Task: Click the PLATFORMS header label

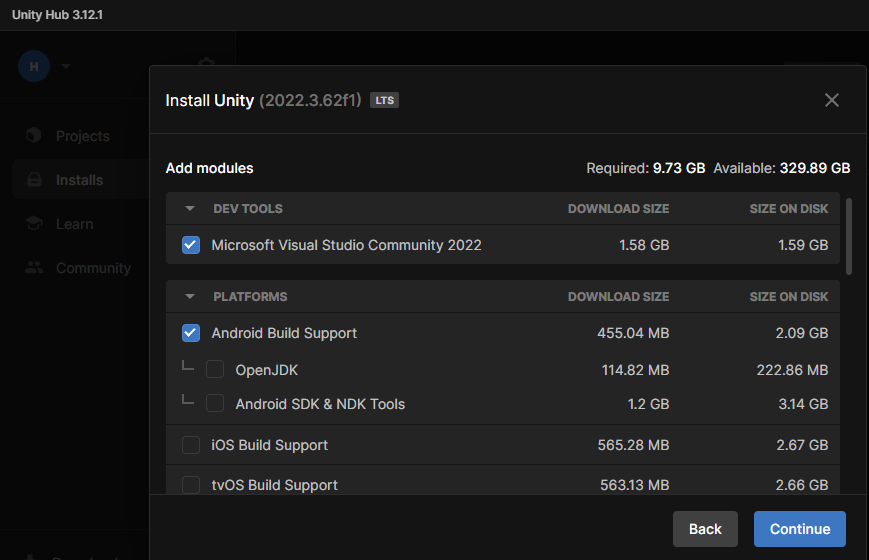Action: click(x=250, y=297)
